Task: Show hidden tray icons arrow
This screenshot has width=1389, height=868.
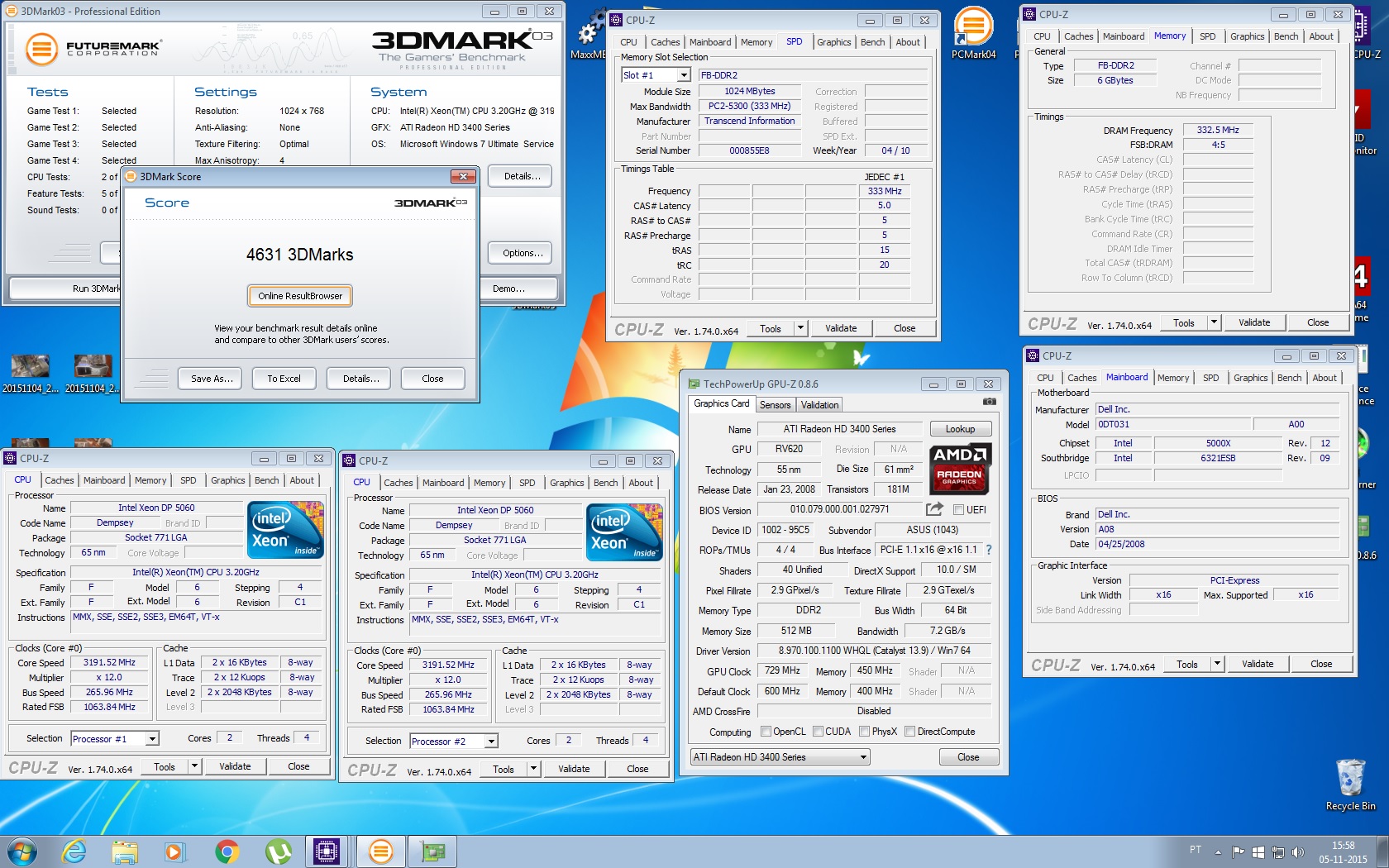Action: (1218, 852)
